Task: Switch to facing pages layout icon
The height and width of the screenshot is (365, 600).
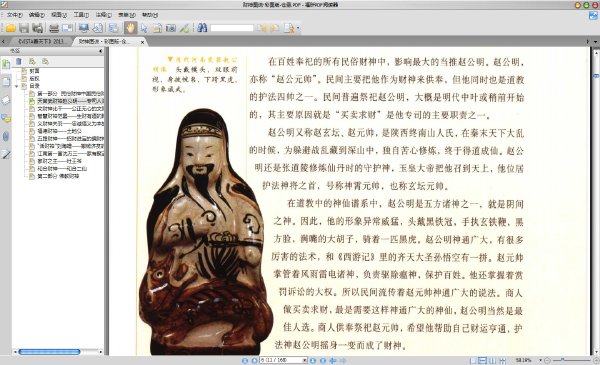Action: pos(492,360)
